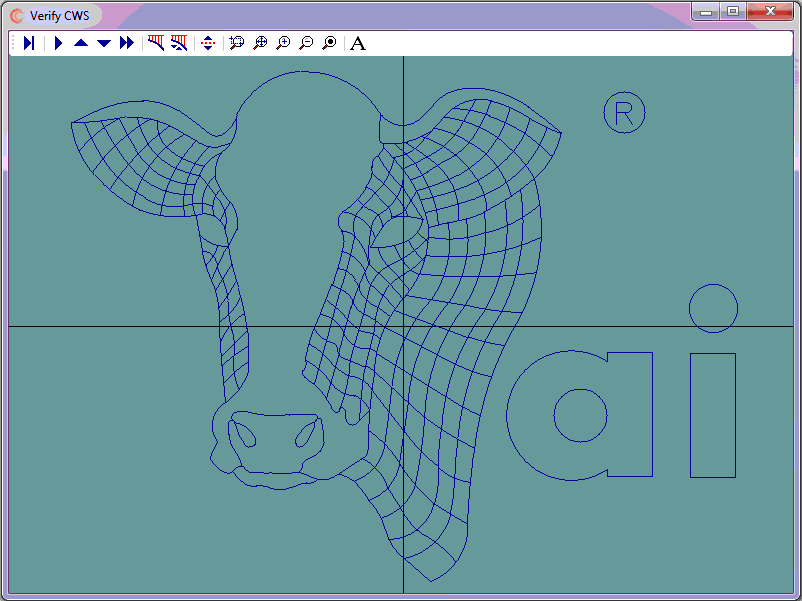
Task: Click the Verify CWS app icon in title bar
Action: tap(17, 16)
